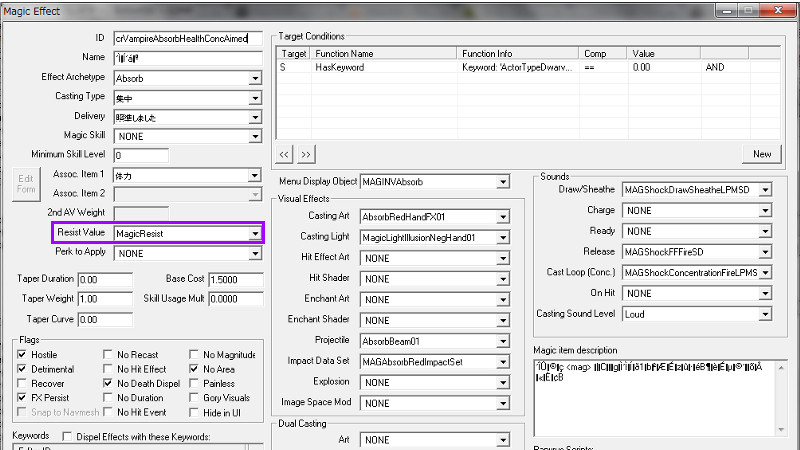Viewport: 800px width, 450px height.
Task: Open the Casting Light dropdown
Action: (x=503, y=238)
